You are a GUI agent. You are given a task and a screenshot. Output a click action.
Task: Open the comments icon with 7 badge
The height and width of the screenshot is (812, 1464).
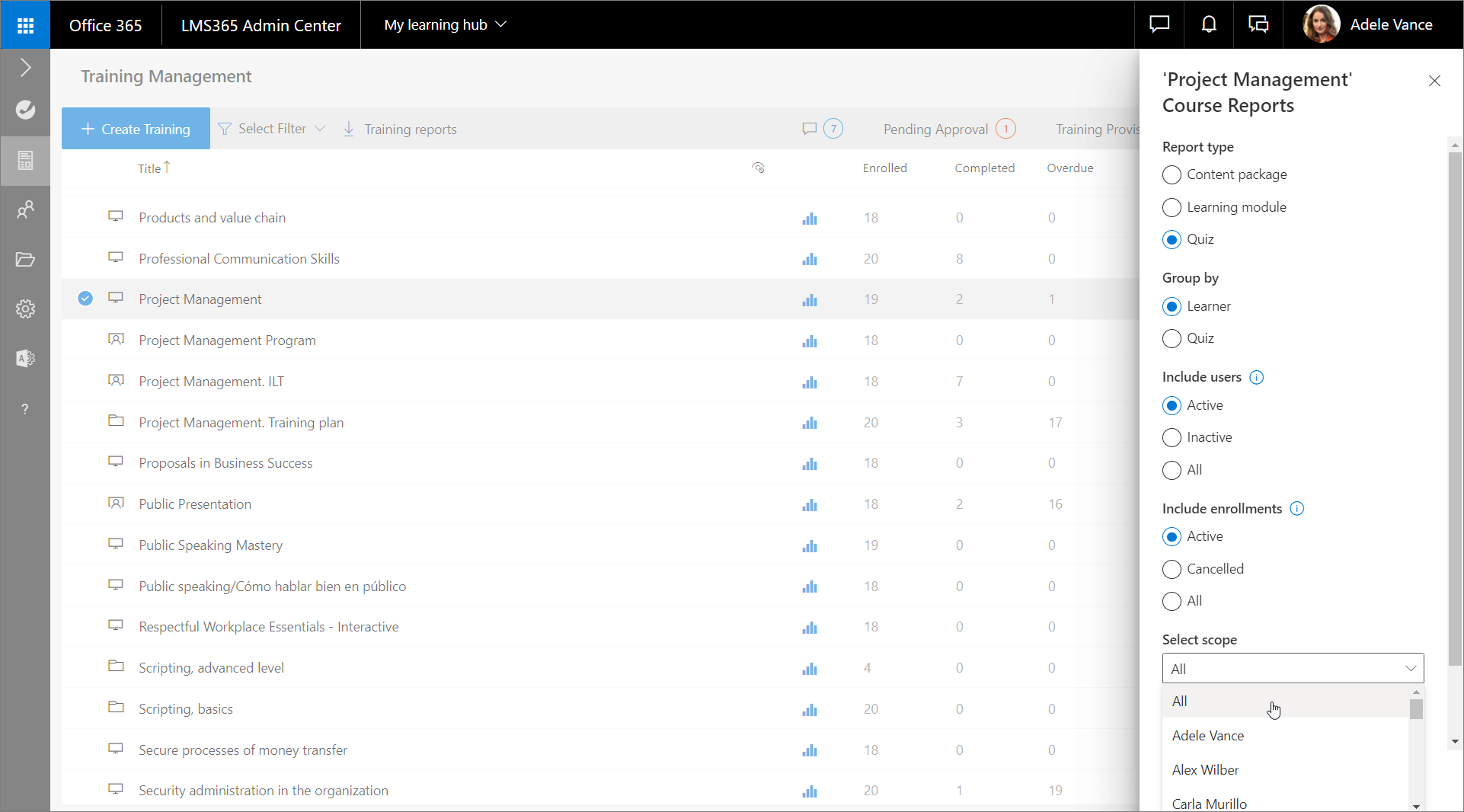[x=821, y=129]
